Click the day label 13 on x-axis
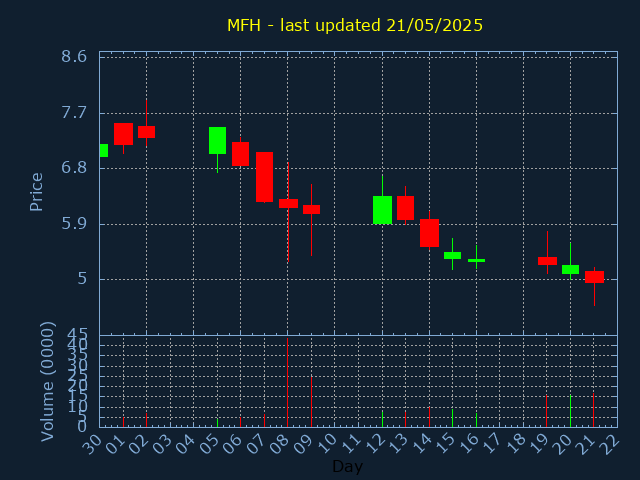The image size is (640, 480). pos(398,444)
